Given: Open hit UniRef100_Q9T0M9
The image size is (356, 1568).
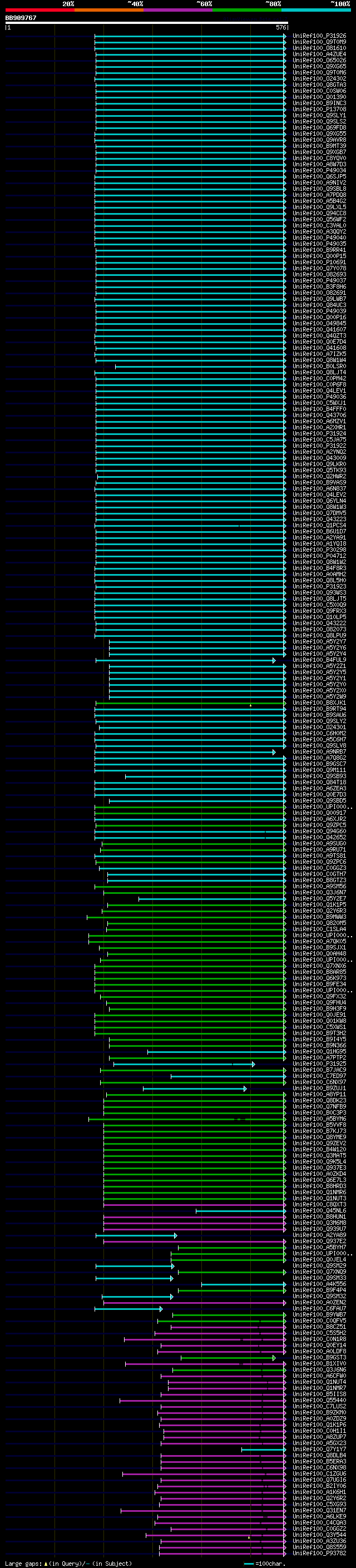Looking at the screenshot, I should [x=319, y=42].
